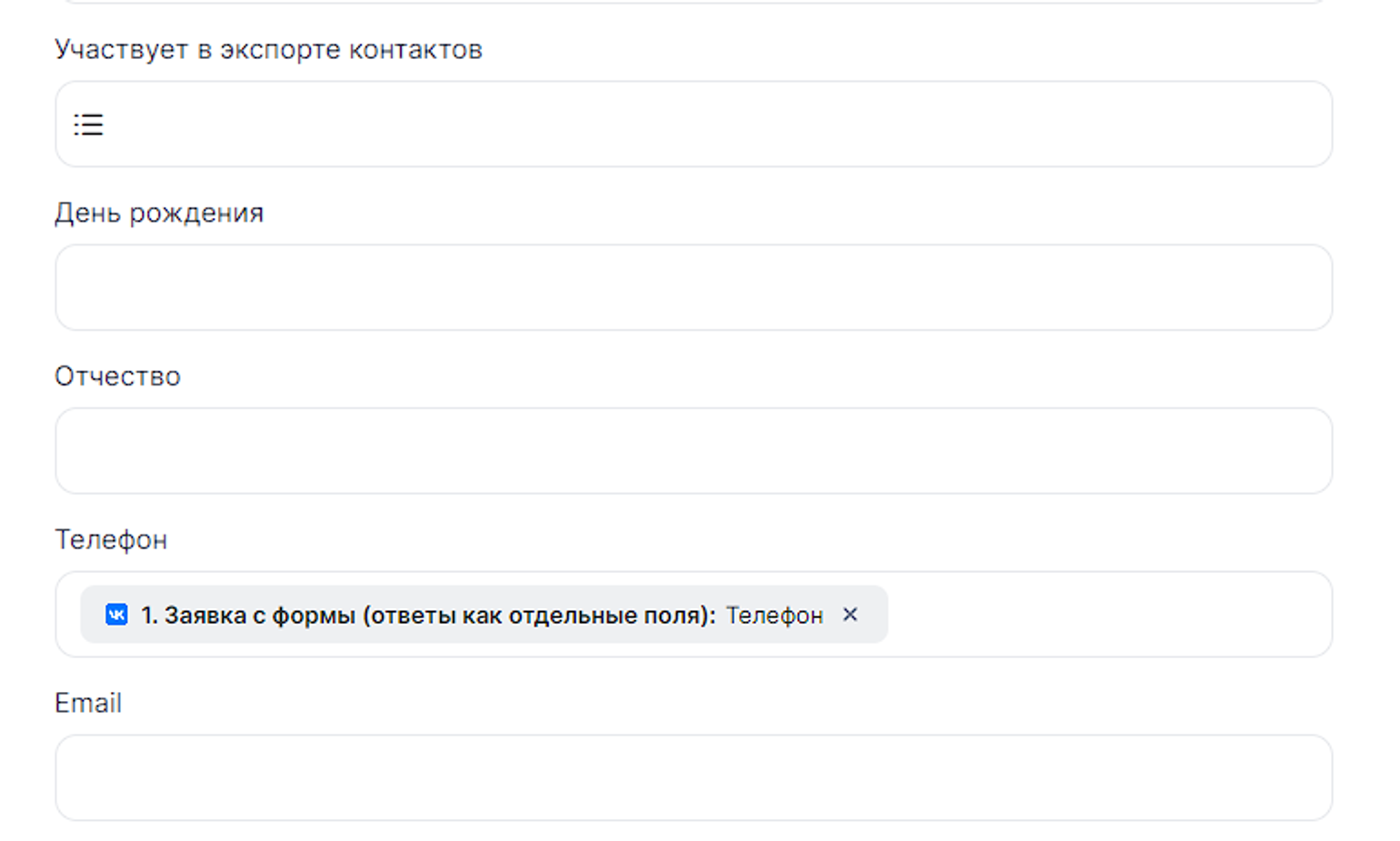Image resolution: width=1400 pixels, height=841 pixels.
Task: Click the Email label text
Action: tap(88, 703)
